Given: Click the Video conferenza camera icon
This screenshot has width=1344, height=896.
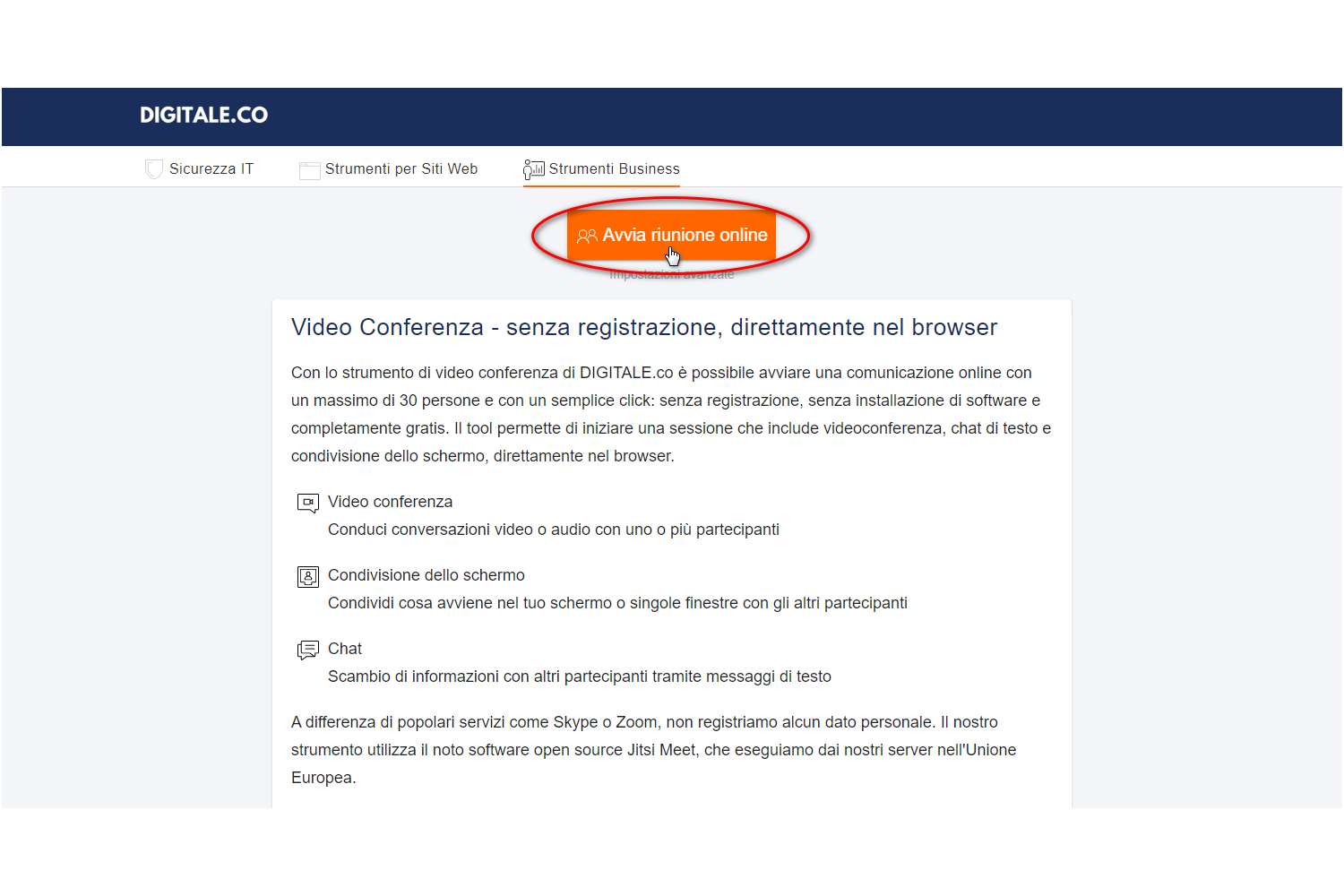Looking at the screenshot, I should click(x=308, y=503).
